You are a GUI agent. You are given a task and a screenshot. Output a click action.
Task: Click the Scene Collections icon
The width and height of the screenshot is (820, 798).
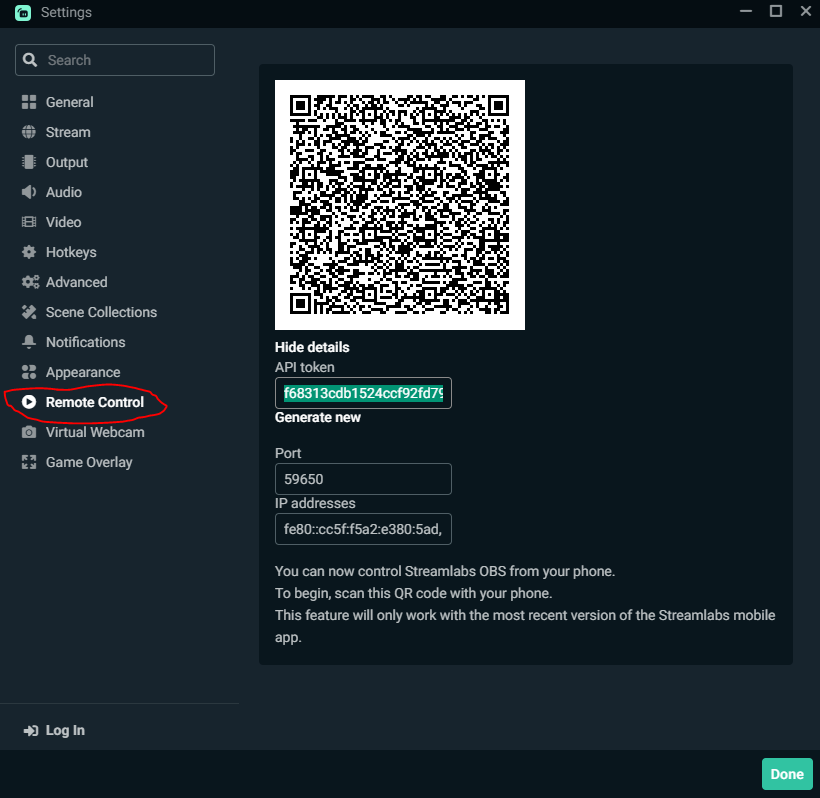29,312
